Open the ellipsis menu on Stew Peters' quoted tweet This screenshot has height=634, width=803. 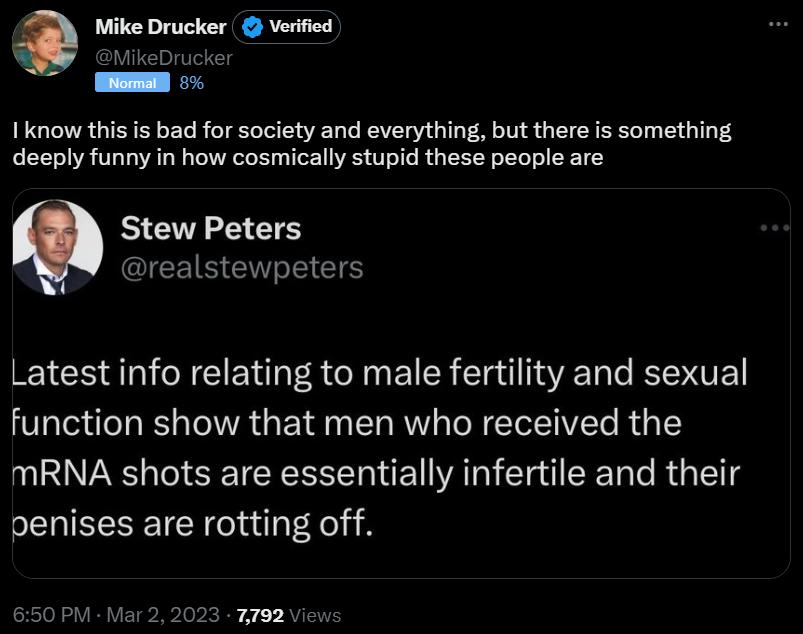[775, 227]
